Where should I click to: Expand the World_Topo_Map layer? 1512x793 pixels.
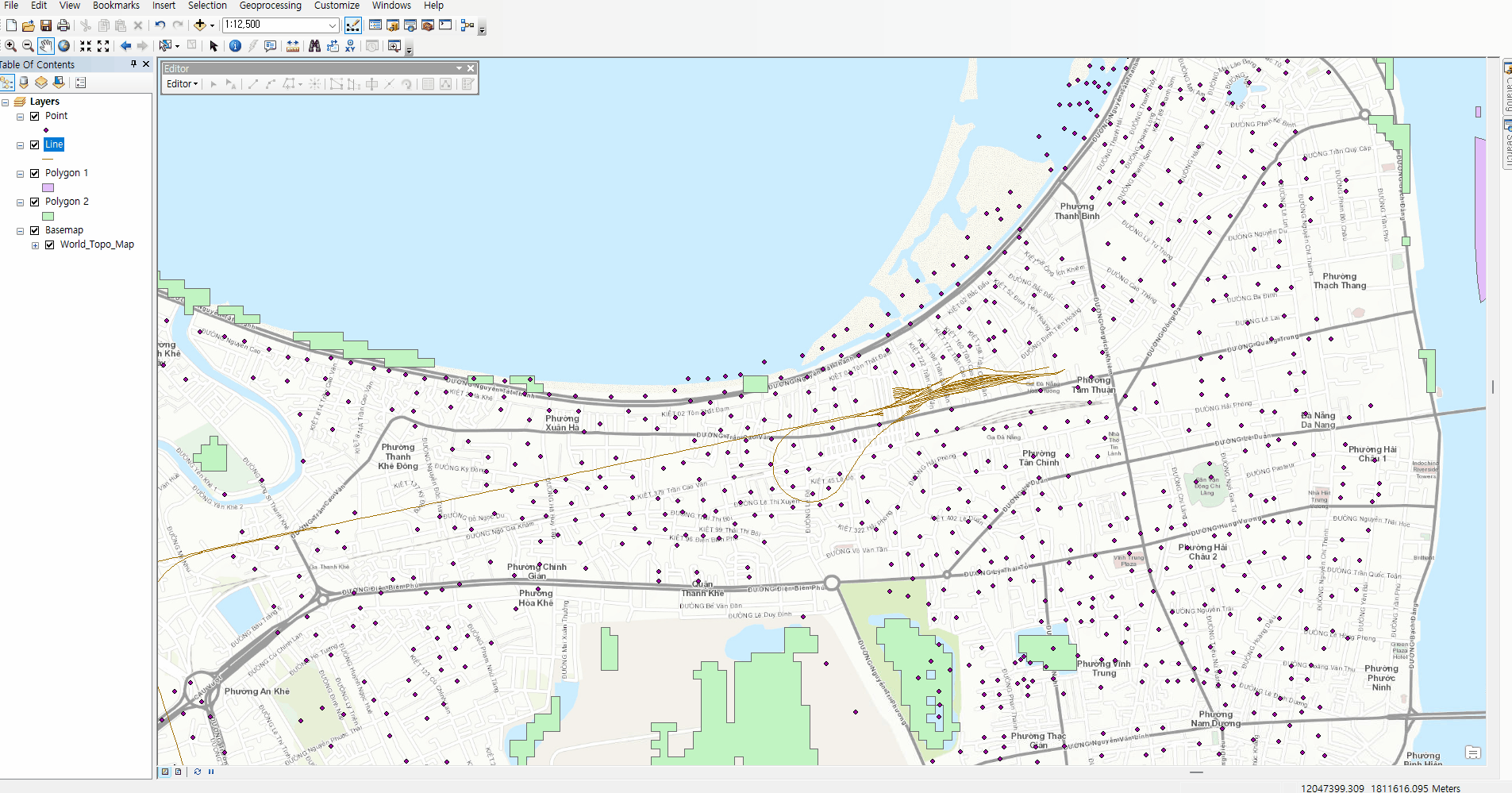point(35,245)
